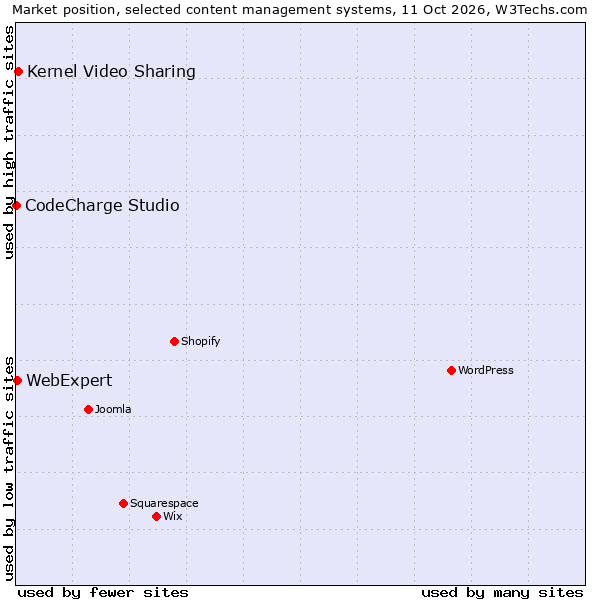This screenshot has height=600, width=600.
Task: Click the 'CodeCharge Studio' label
Action: tap(102, 205)
